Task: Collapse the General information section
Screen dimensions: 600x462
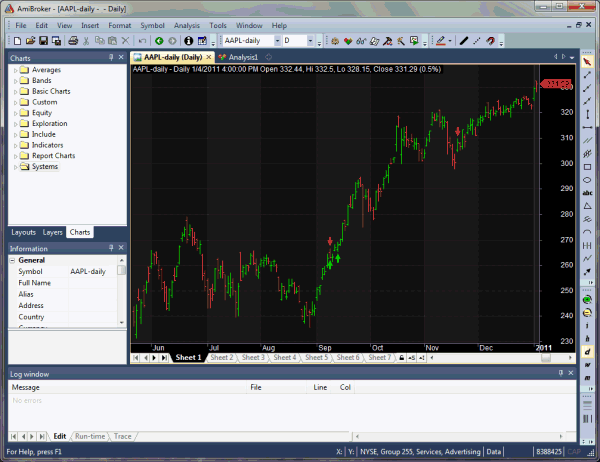Action: 12,260
